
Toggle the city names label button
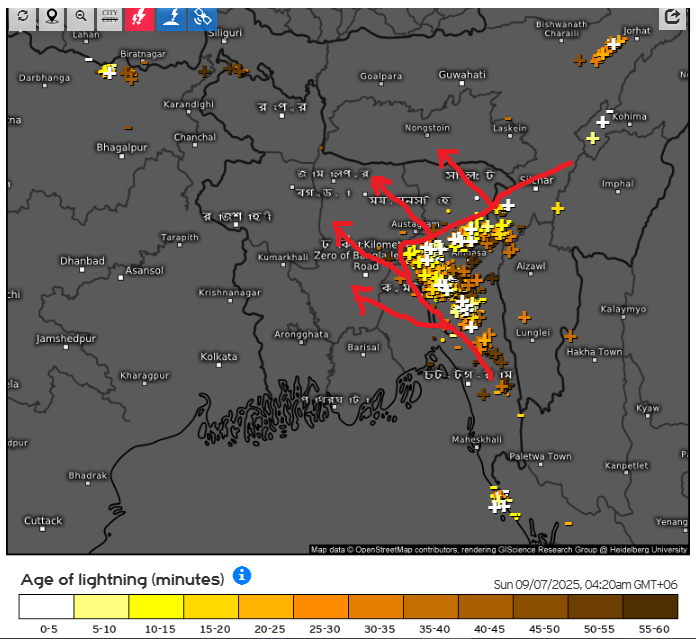coord(110,18)
